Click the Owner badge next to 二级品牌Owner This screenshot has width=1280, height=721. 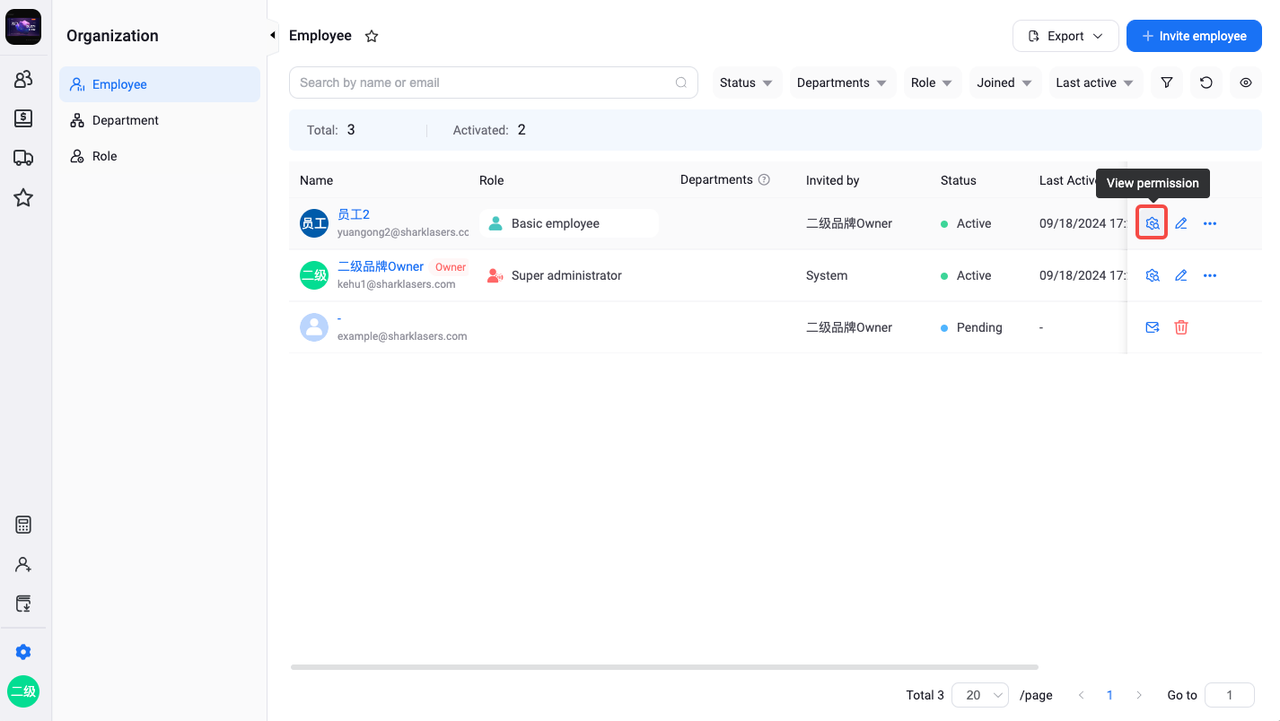click(x=450, y=267)
